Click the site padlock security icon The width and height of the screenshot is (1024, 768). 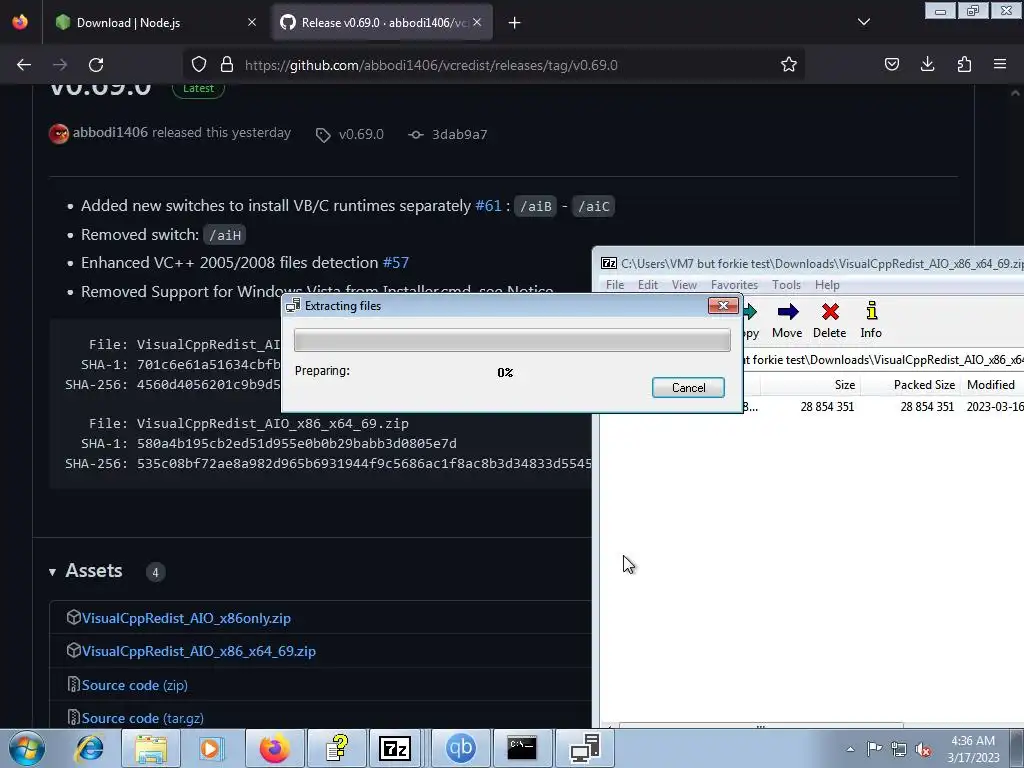(227, 65)
